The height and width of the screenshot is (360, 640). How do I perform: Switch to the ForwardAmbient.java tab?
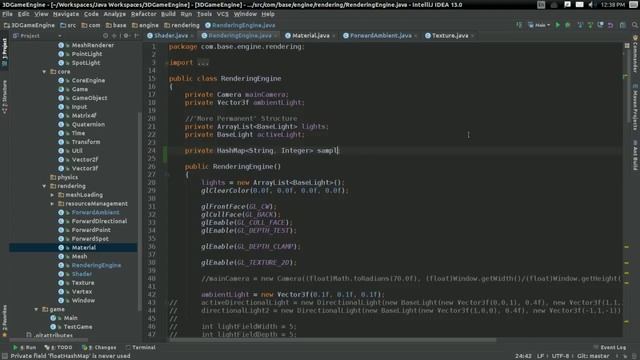pyautogui.click(x=380, y=36)
